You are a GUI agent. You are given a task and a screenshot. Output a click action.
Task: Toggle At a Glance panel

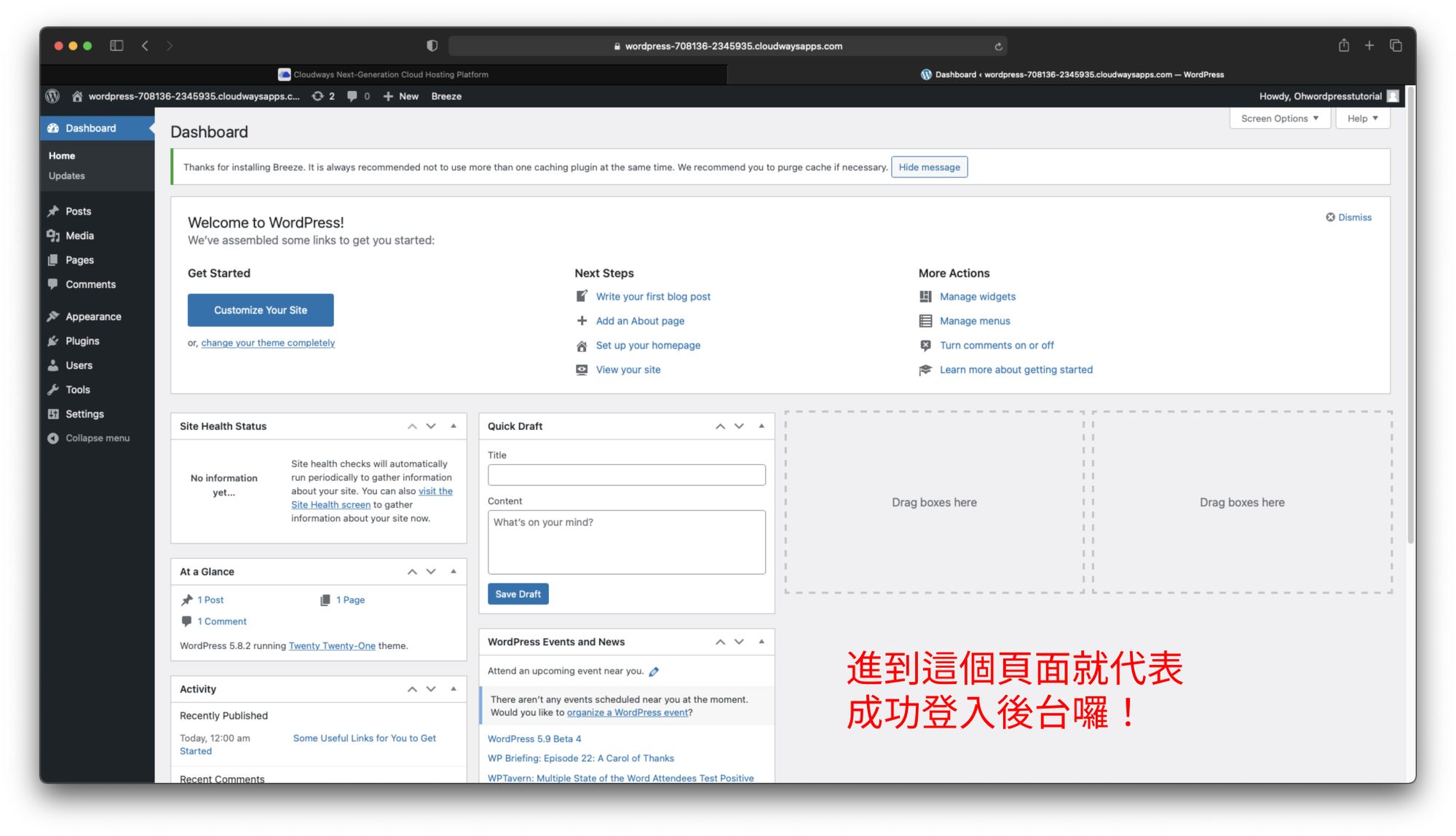pos(454,572)
